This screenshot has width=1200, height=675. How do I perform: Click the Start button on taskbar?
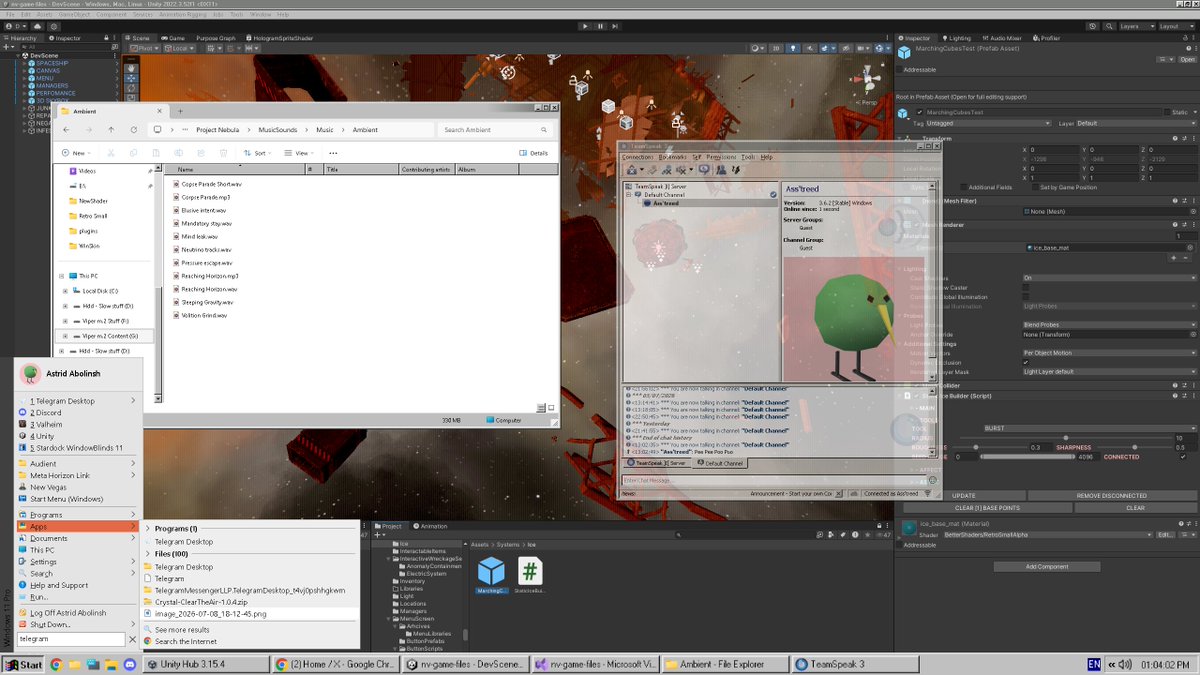(24, 664)
